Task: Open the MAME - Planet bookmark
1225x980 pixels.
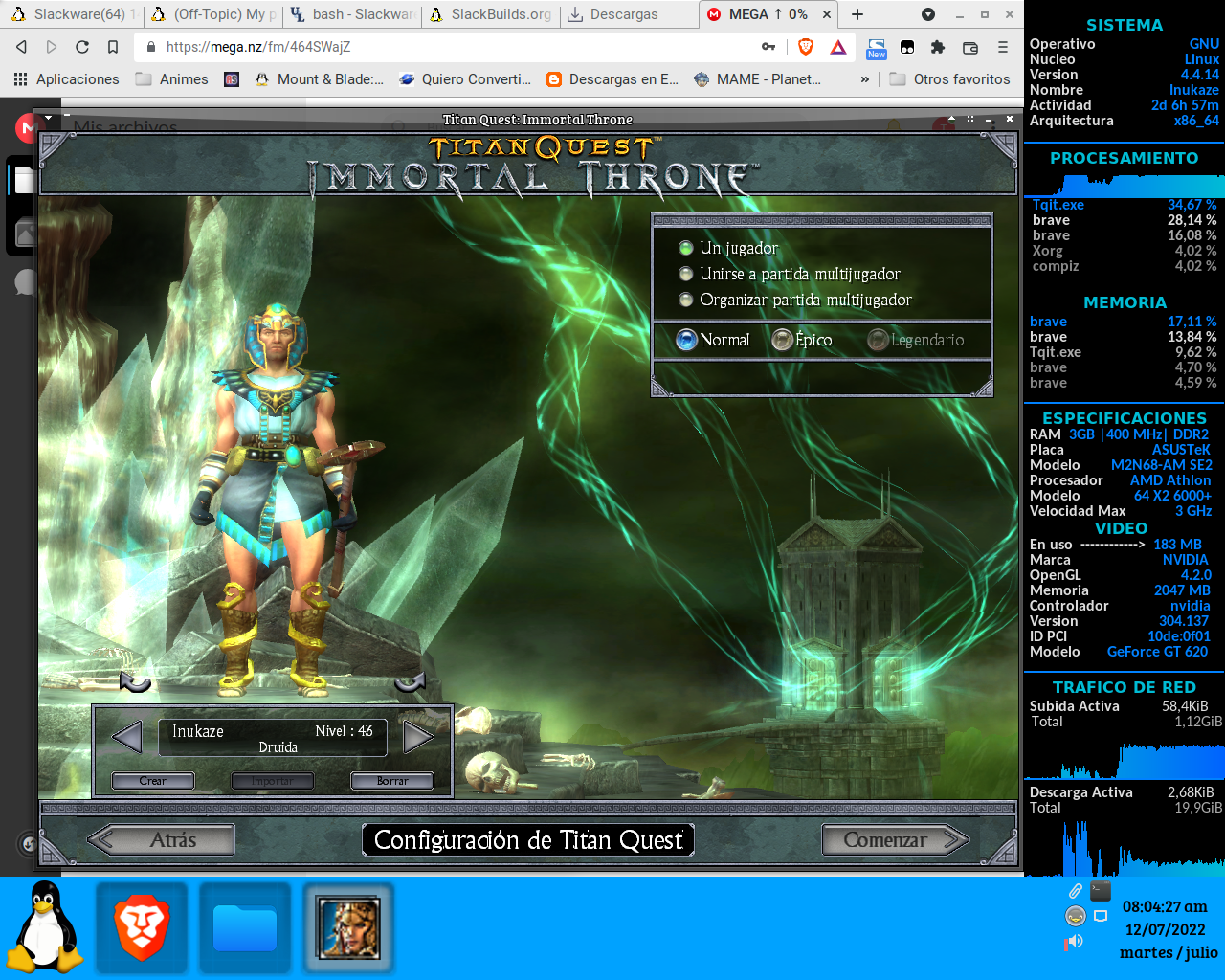Action: [x=757, y=79]
